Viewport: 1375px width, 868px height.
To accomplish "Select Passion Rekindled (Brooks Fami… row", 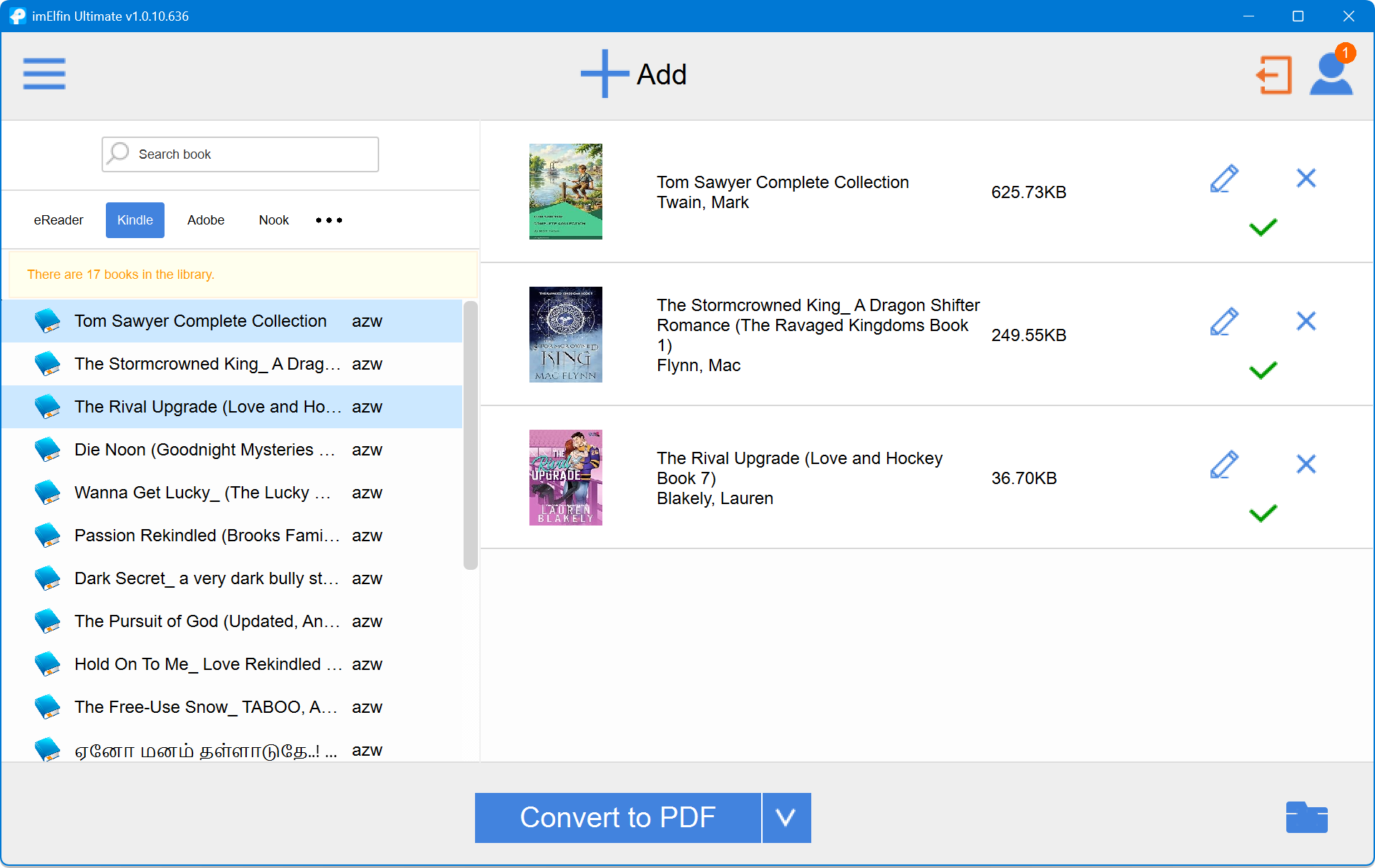I will pyautogui.click(x=232, y=536).
